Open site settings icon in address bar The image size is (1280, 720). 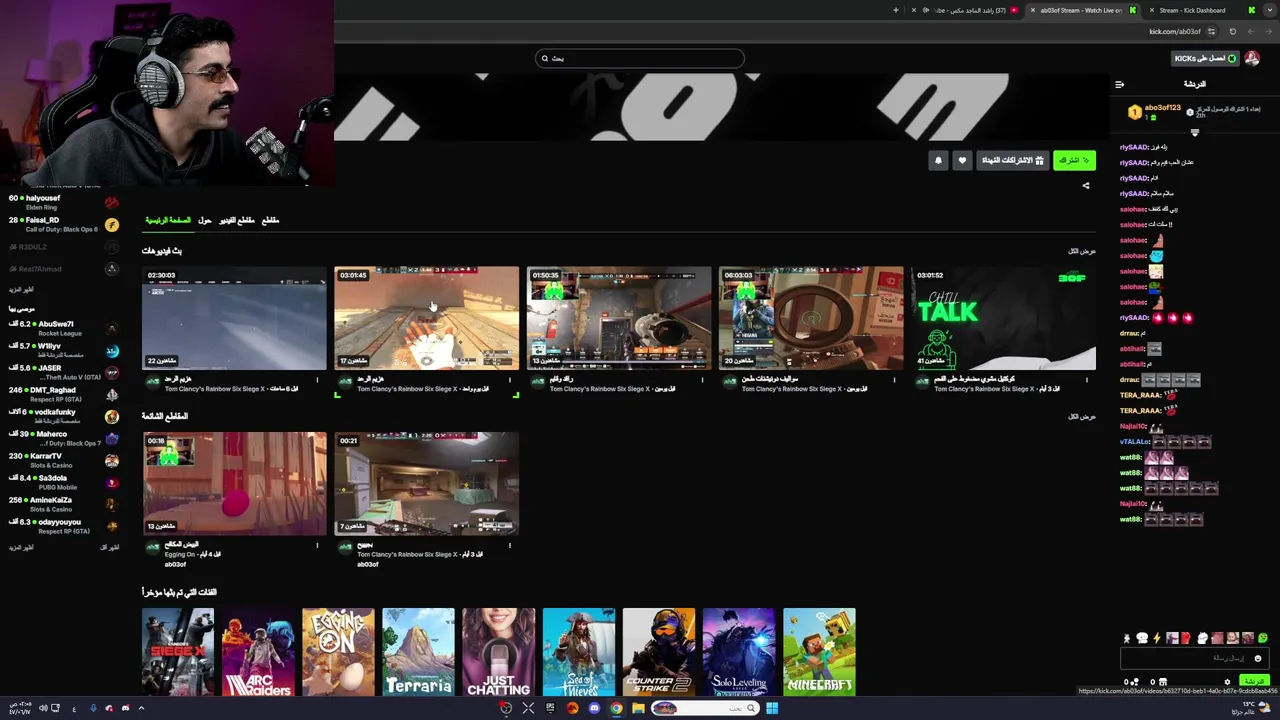pyautogui.click(x=1211, y=32)
